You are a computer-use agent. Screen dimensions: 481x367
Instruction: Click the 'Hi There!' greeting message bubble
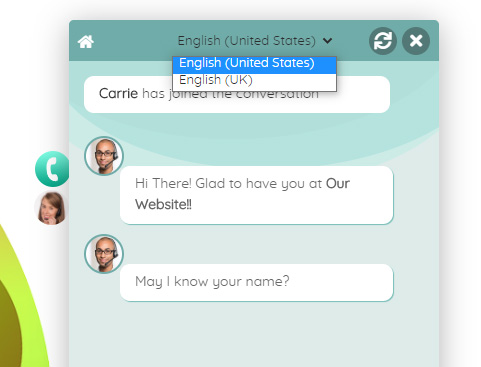coord(256,195)
